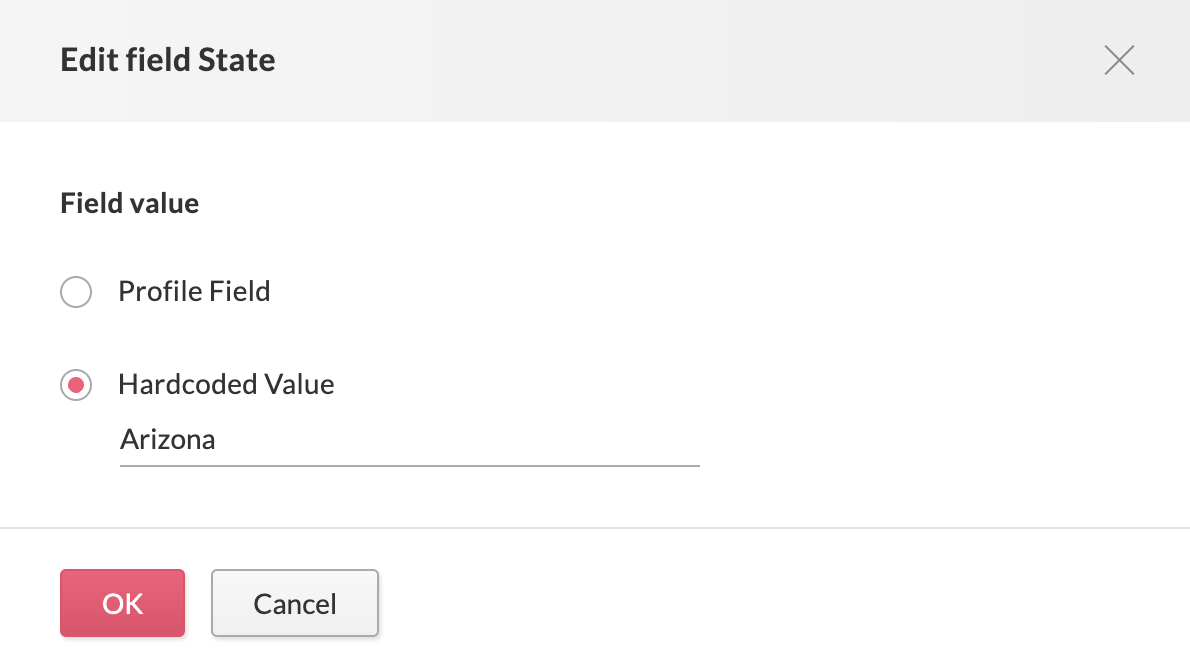
Task: Click the Cancel button
Action: [x=294, y=603]
